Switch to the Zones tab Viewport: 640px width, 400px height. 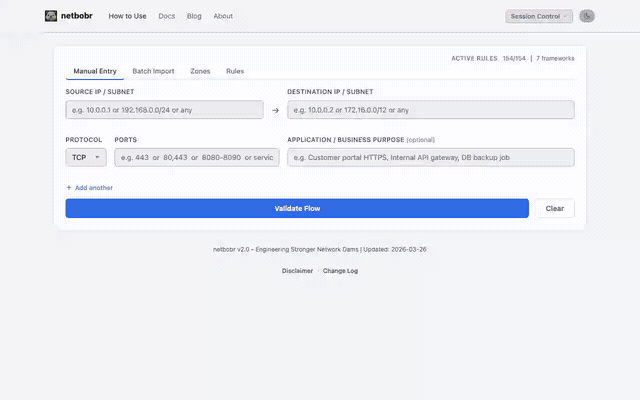point(200,71)
